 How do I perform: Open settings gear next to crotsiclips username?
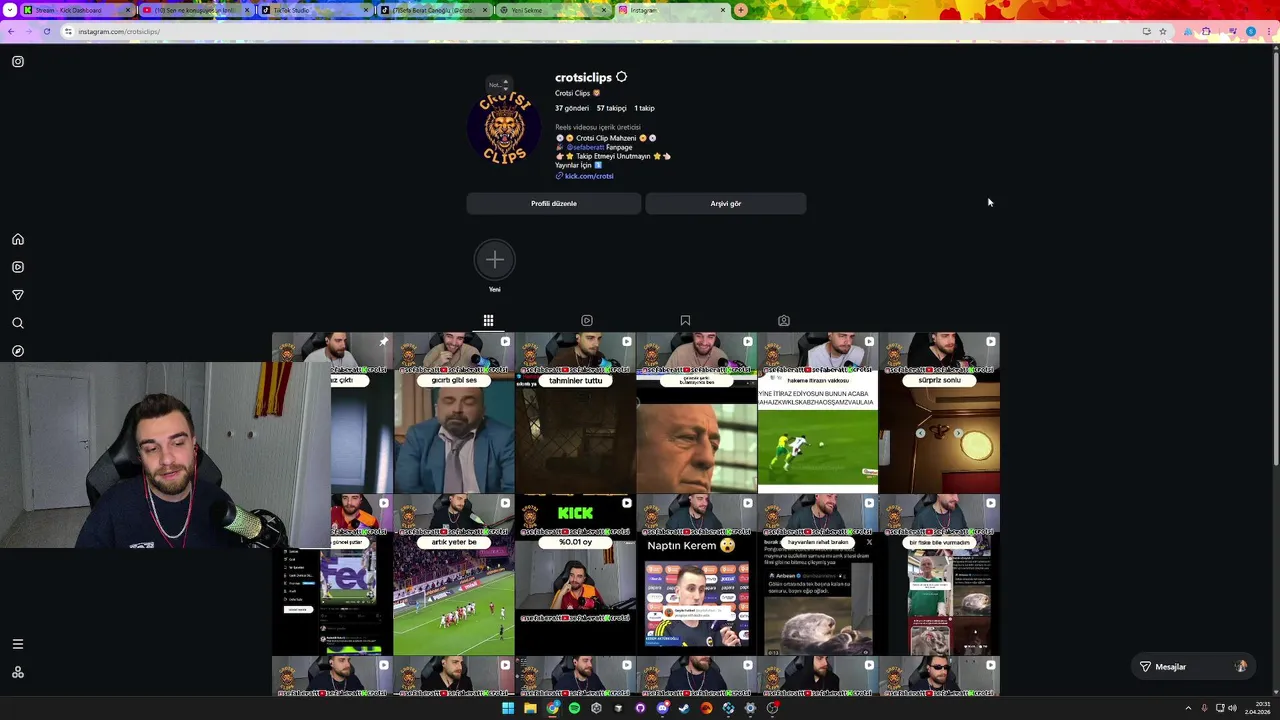[621, 77]
